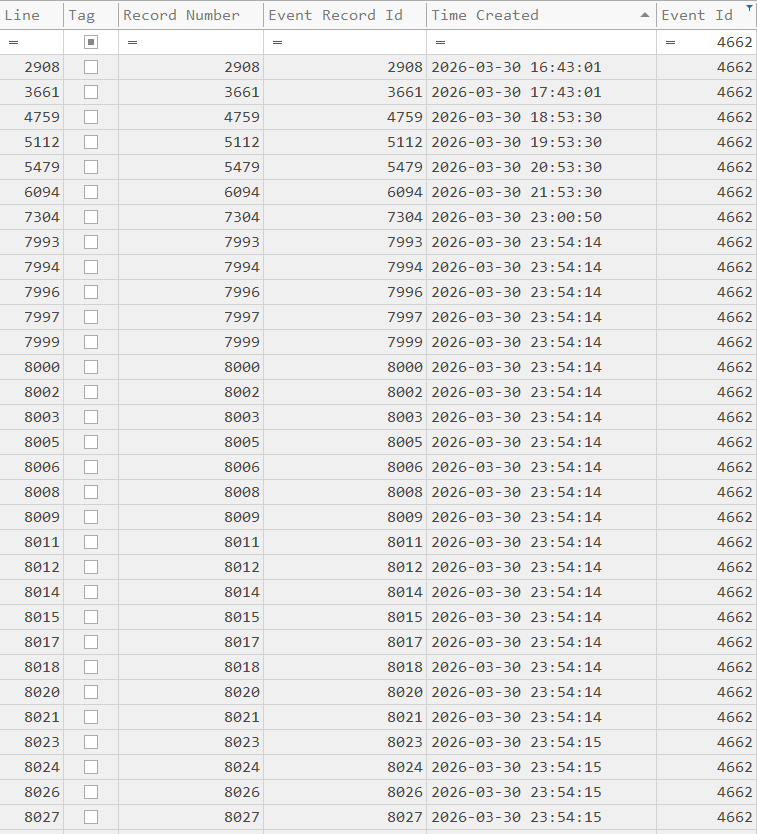The image size is (757, 834).
Task: Check the Tag box for line 2908
Action: (x=91, y=67)
